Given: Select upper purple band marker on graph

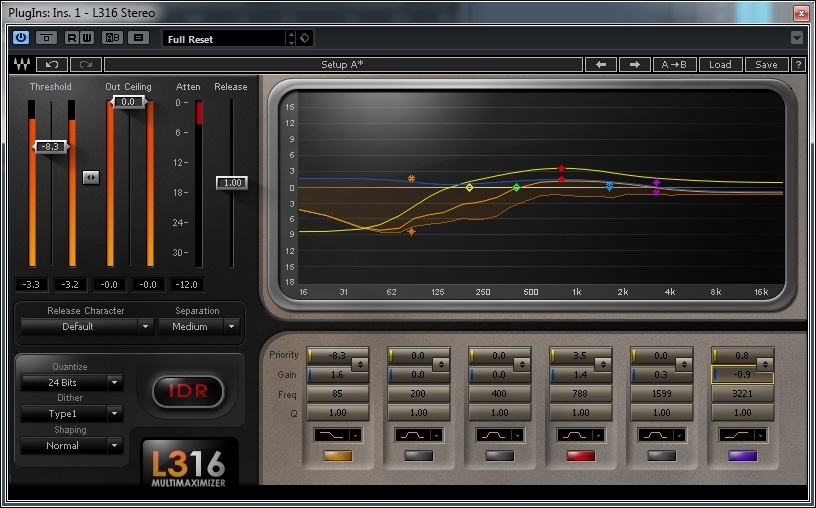Looking at the screenshot, I should [x=656, y=183].
